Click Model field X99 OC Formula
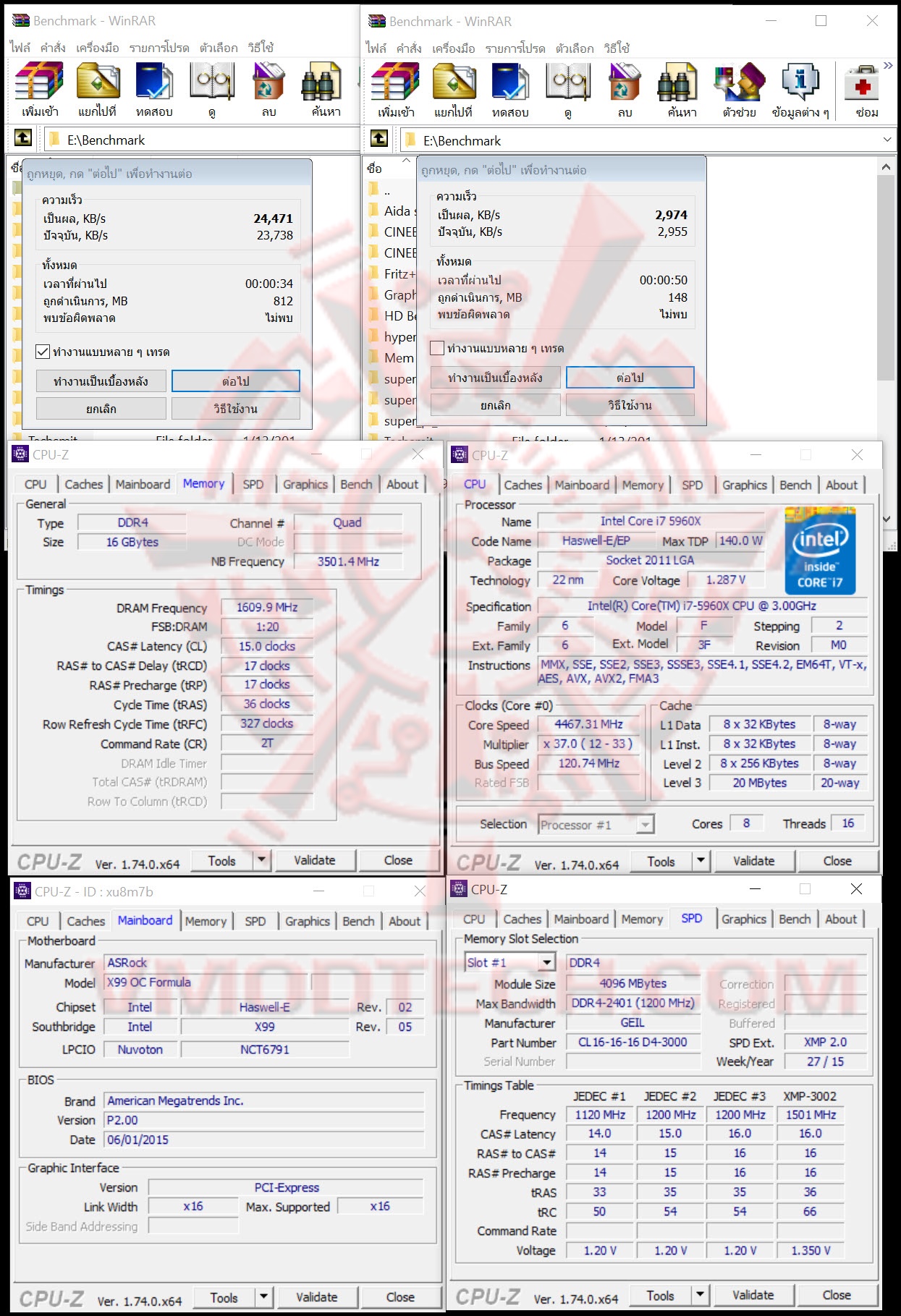 pyautogui.click(x=206, y=982)
